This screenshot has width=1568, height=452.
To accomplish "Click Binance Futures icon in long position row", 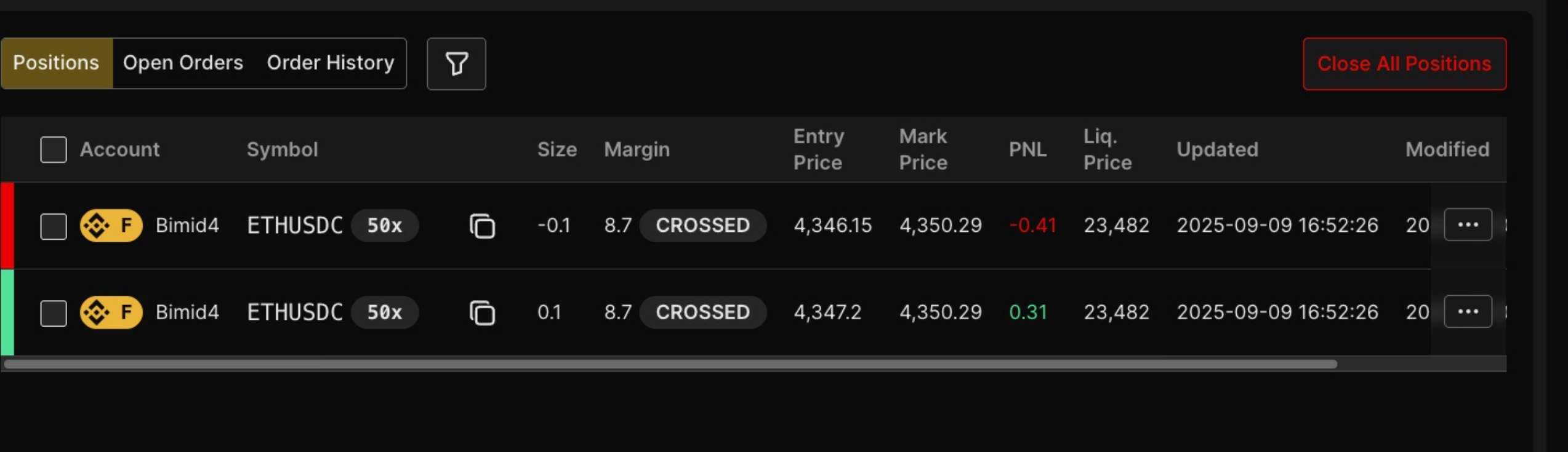I will 111,312.
